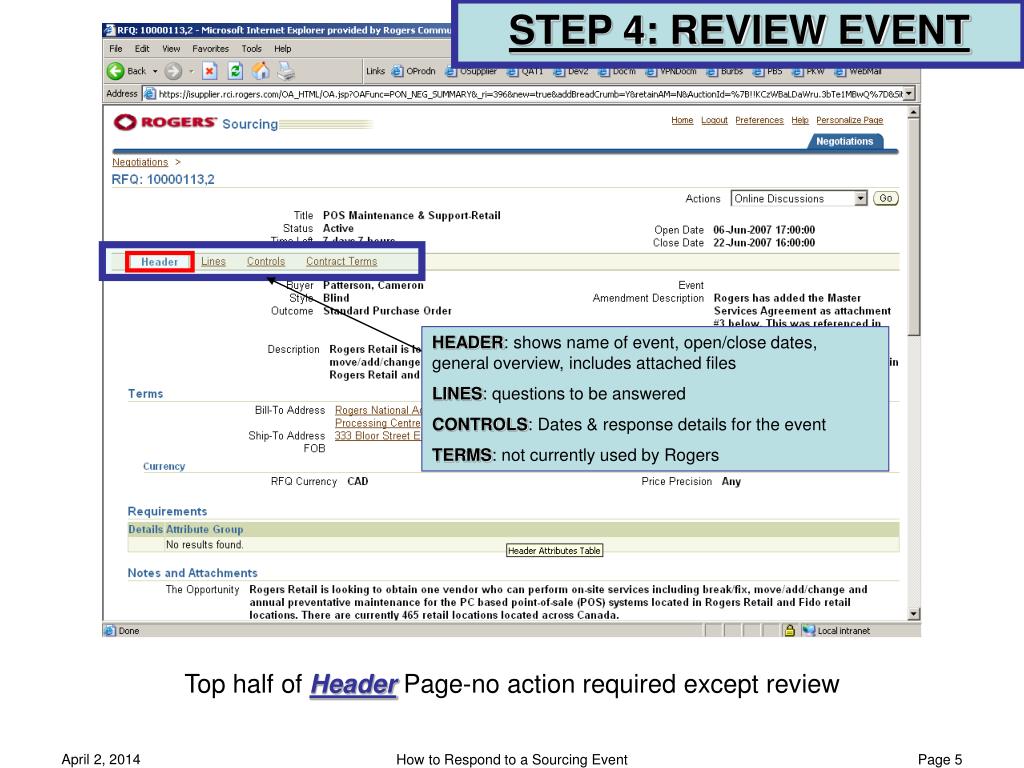Switch to the Controls subtab
The width and height of the screenshot is (1024, 768).
click(x=266, y=261)
